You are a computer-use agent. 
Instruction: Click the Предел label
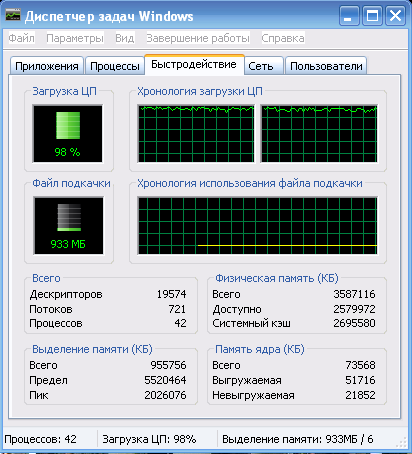coord(48,380)
